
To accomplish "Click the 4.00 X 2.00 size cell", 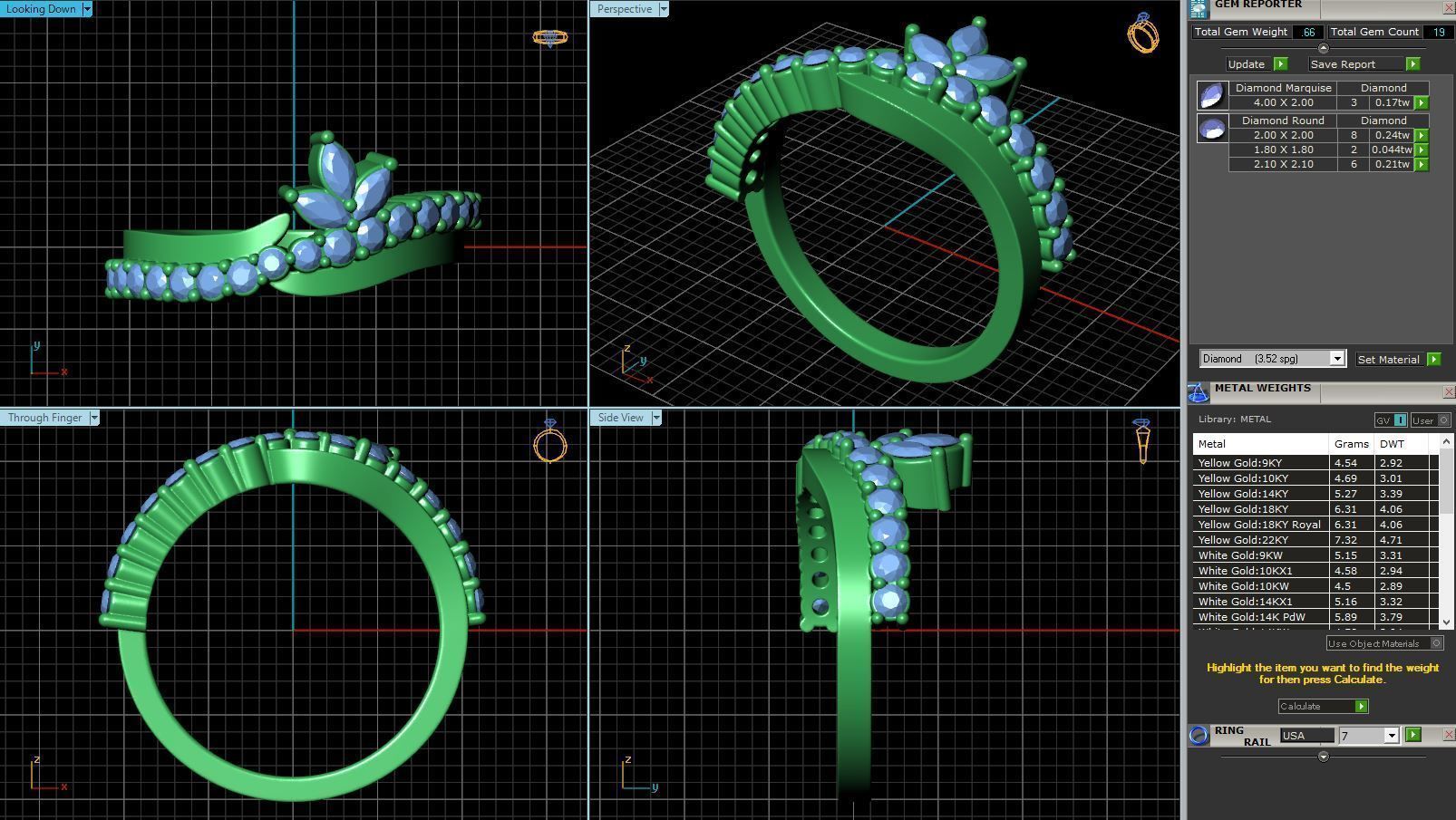I will point(1283,103).
